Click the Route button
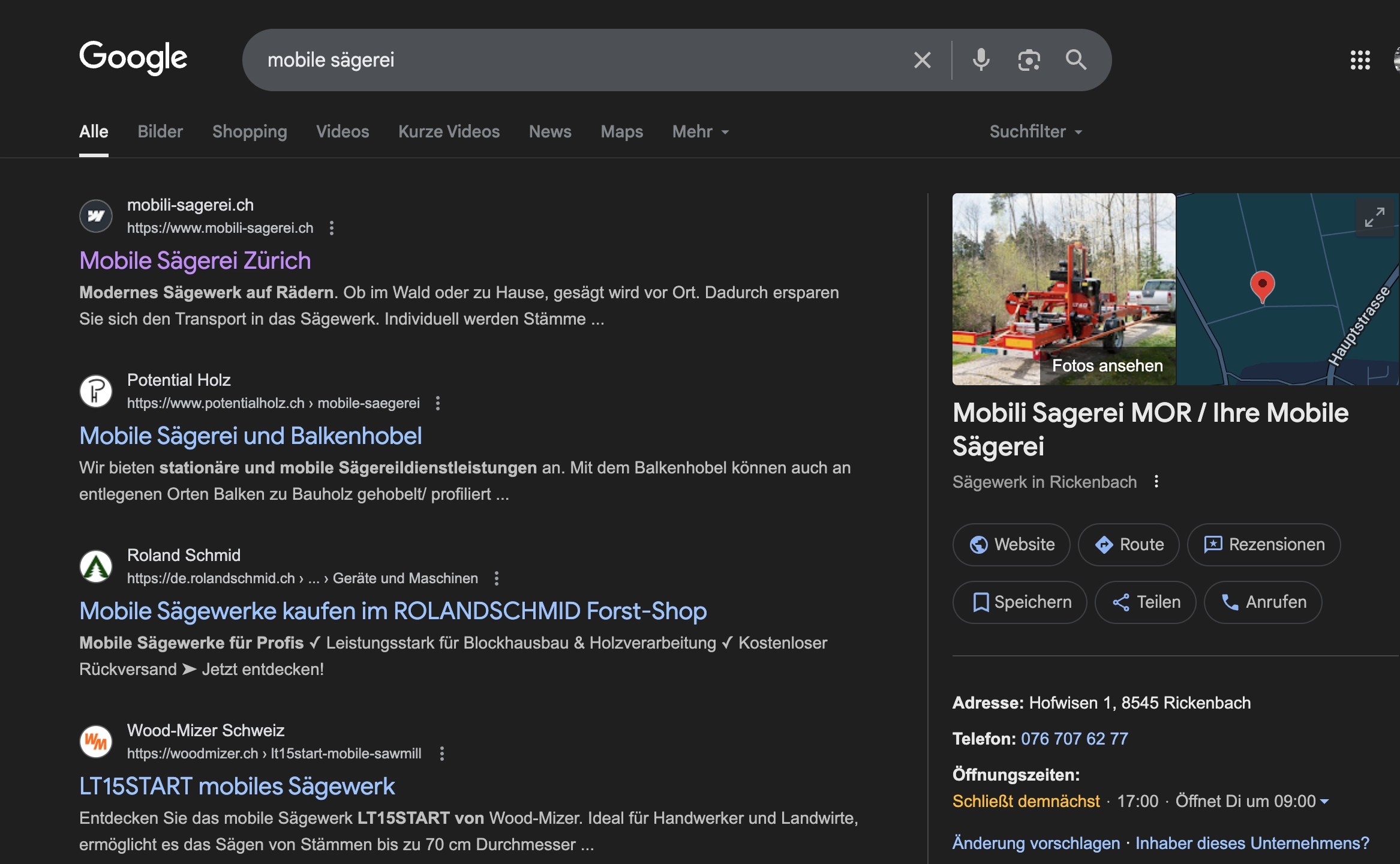The image size is (1400, 864). click(1128, 544)
